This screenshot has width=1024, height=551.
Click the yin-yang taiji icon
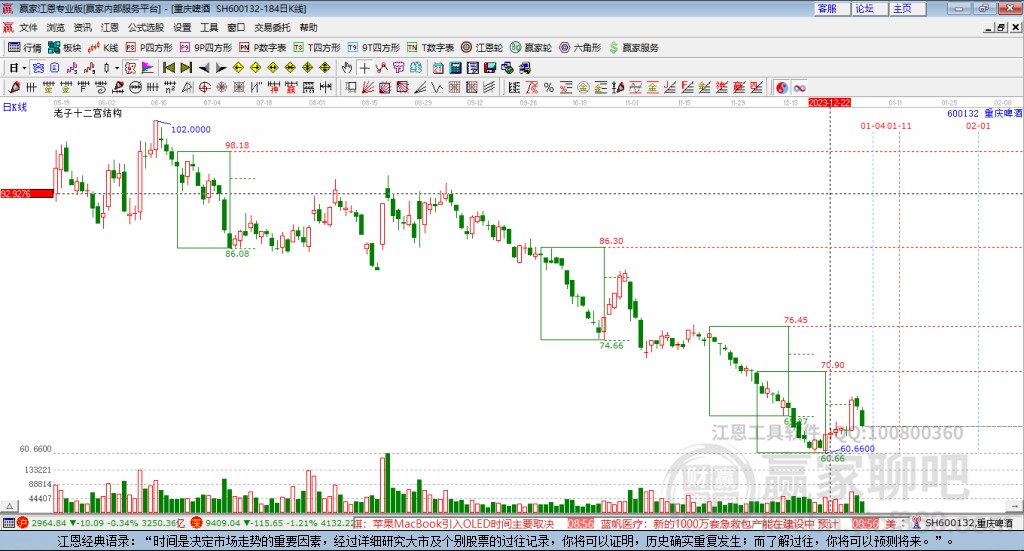coord(782,87)
